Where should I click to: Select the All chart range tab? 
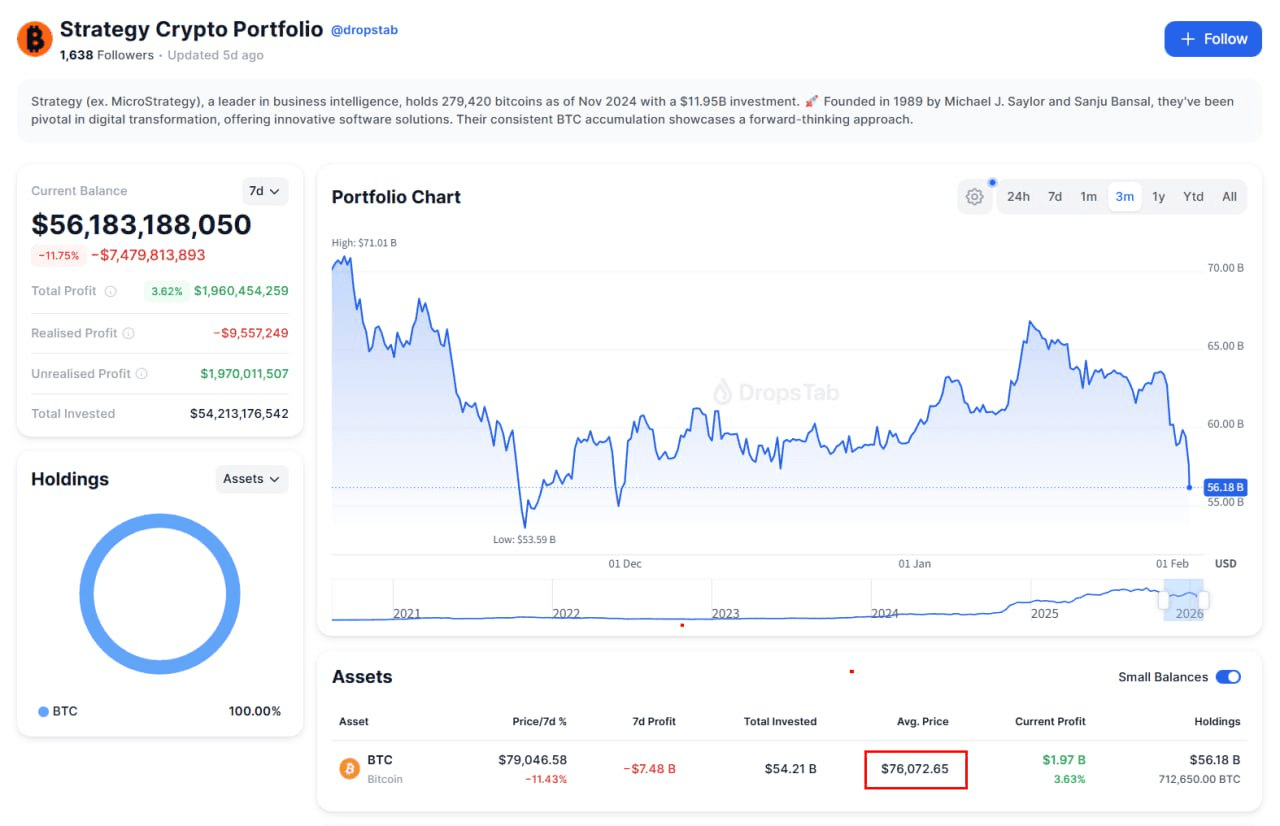[1229, 197]
